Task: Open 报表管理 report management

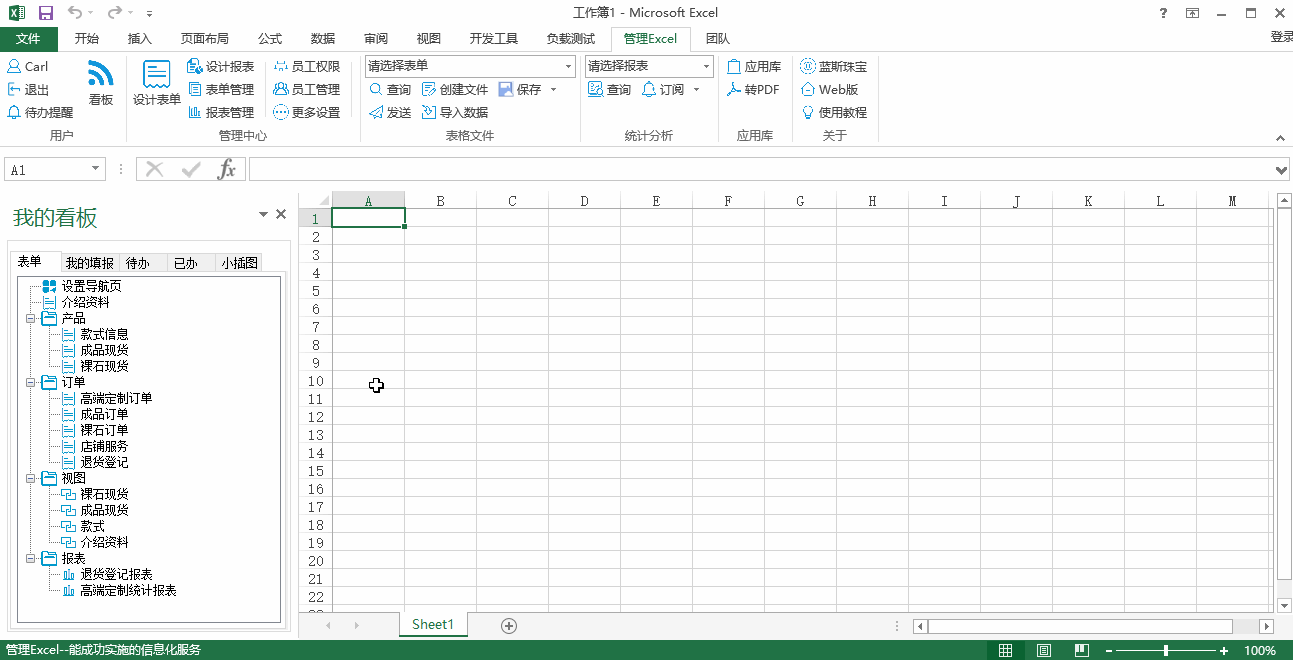Action: [x=221, y=112]
